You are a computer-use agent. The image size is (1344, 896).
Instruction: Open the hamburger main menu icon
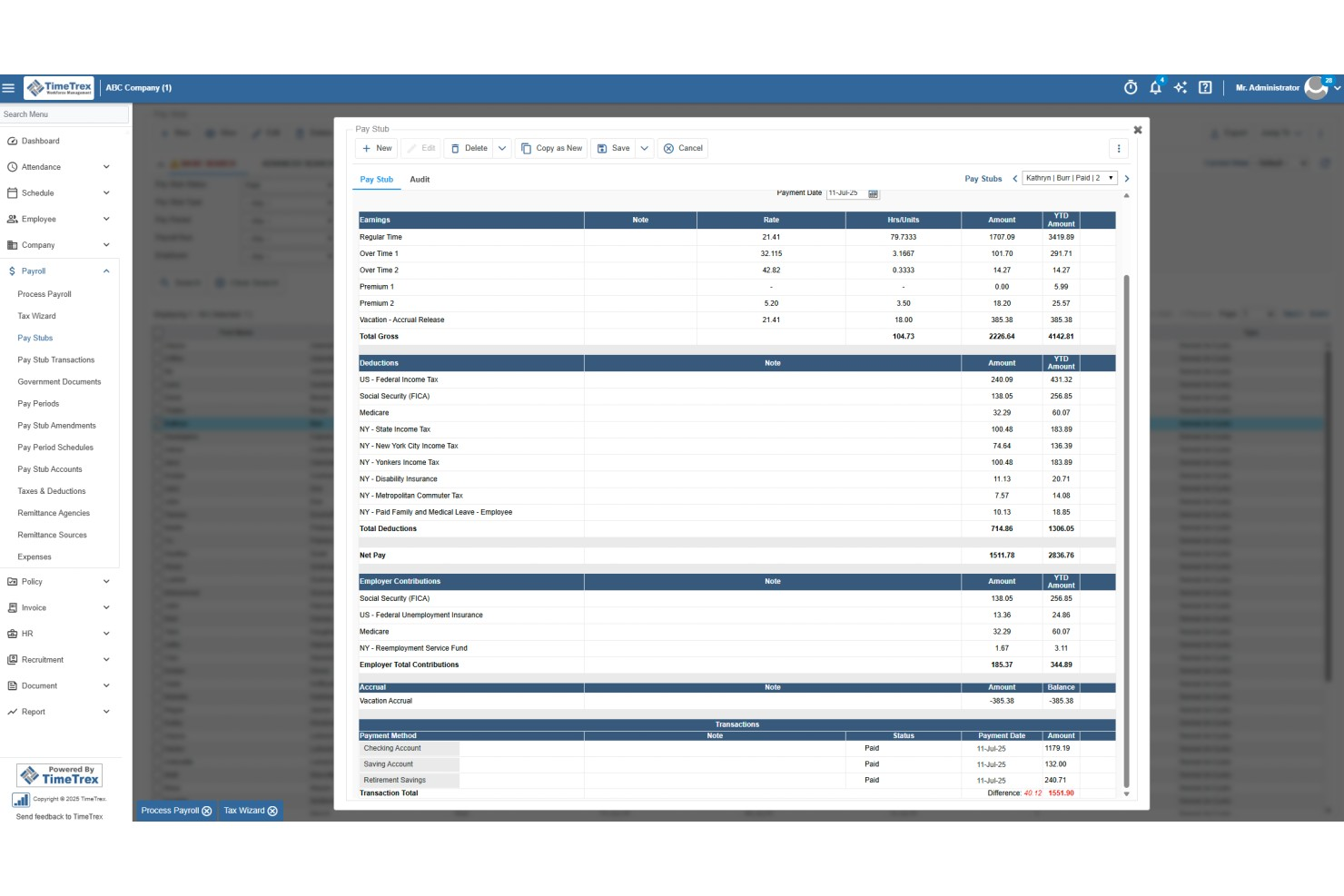click(8, 88)
